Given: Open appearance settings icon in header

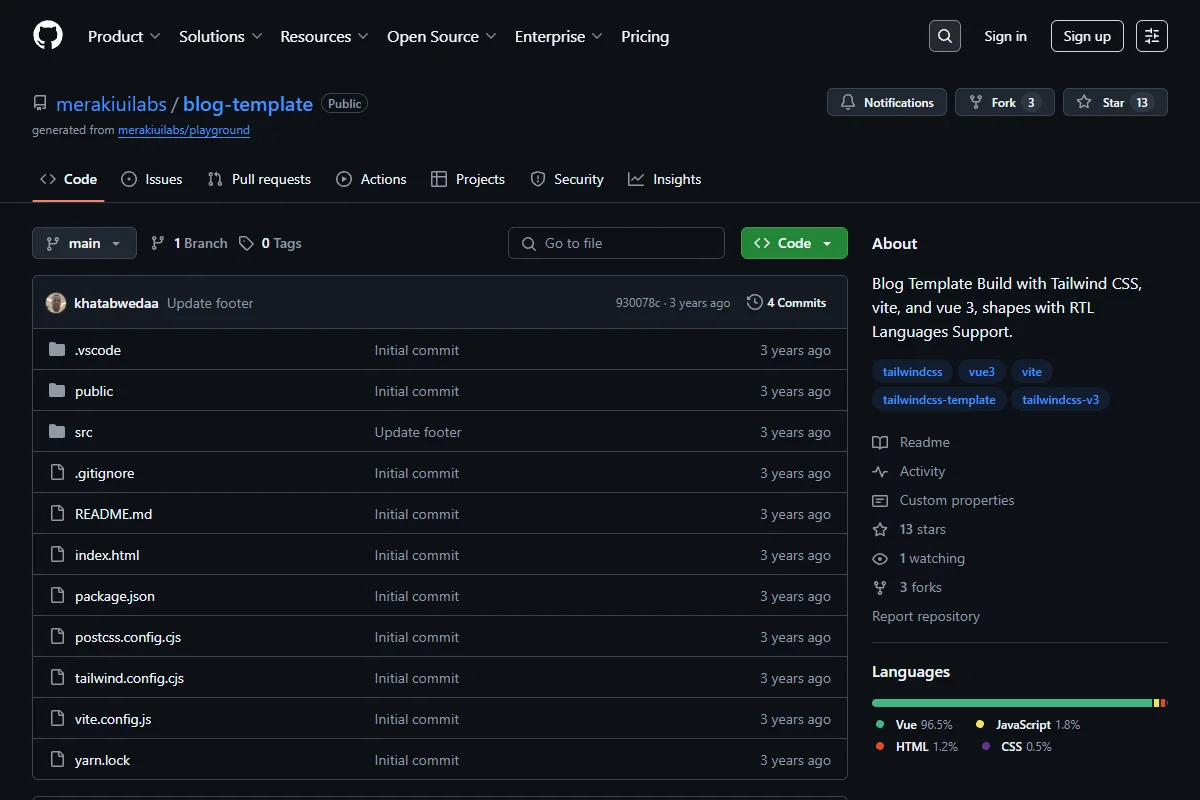Looking at the screenshot, I should click(1152, 36).
